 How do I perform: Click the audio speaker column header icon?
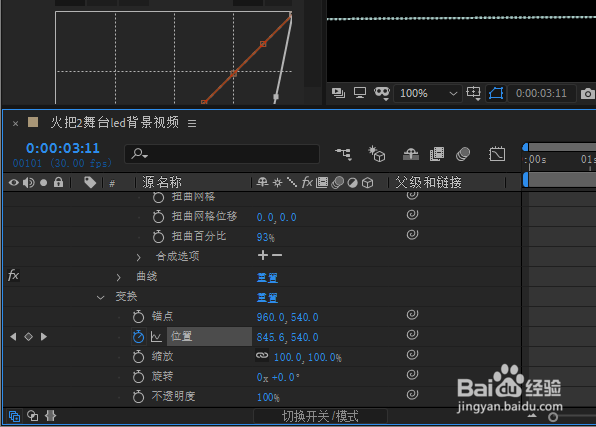click(29, 183)
